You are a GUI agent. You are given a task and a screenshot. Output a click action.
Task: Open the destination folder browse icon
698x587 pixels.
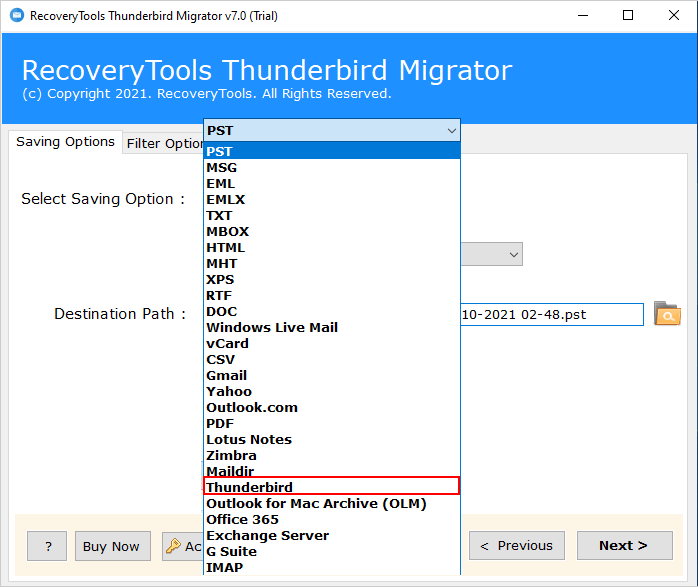tap(667, 314)
